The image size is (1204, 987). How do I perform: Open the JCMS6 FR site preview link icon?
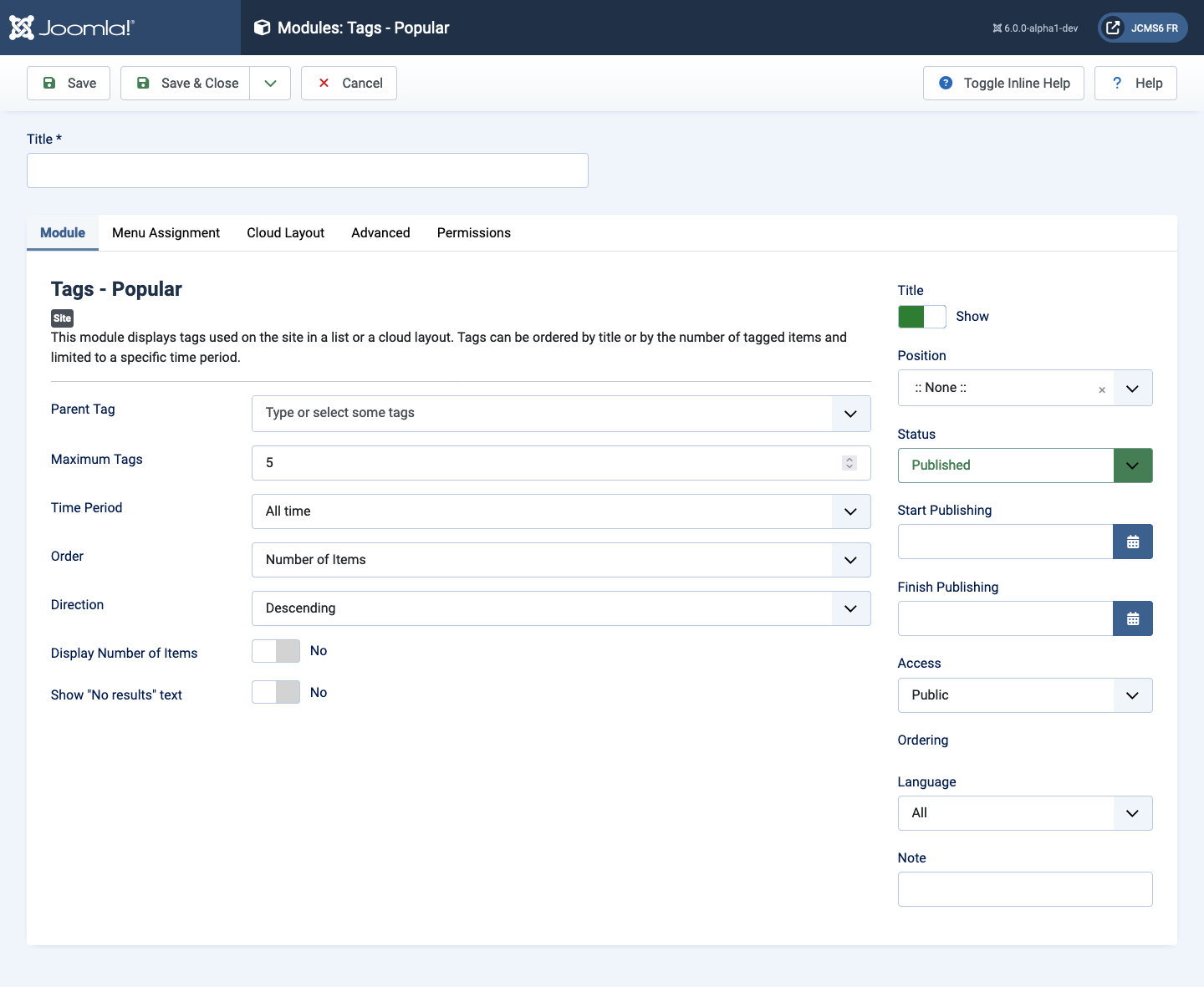pos(1112,27)
